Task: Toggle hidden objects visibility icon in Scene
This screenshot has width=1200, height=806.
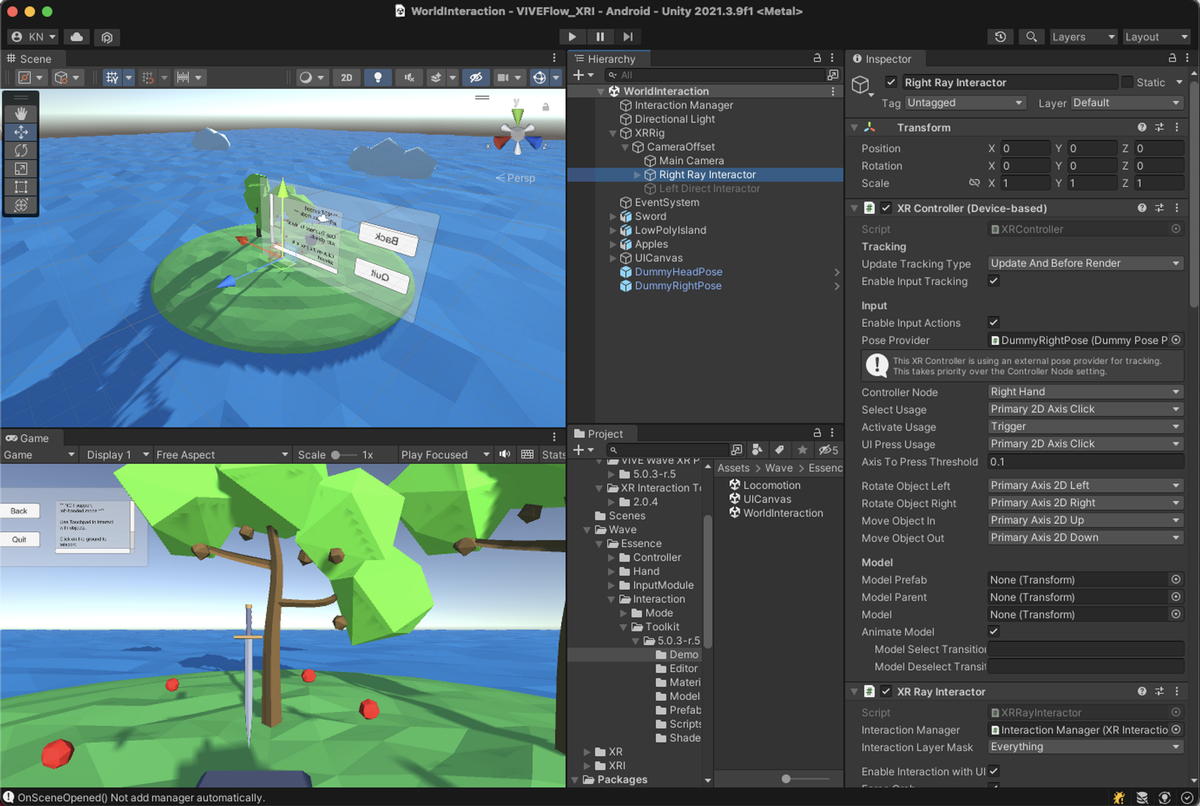Action: coord(476,77)
